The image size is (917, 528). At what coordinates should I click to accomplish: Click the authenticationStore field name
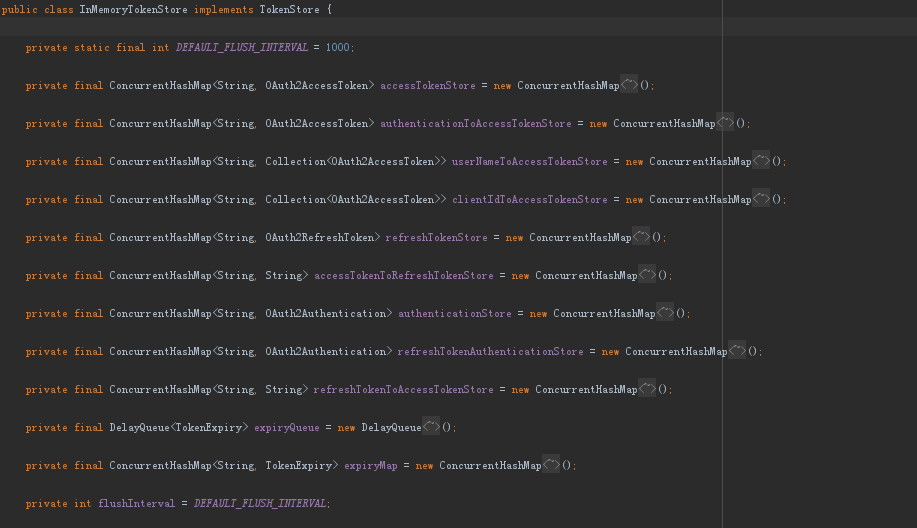click(x=455, y=313)
